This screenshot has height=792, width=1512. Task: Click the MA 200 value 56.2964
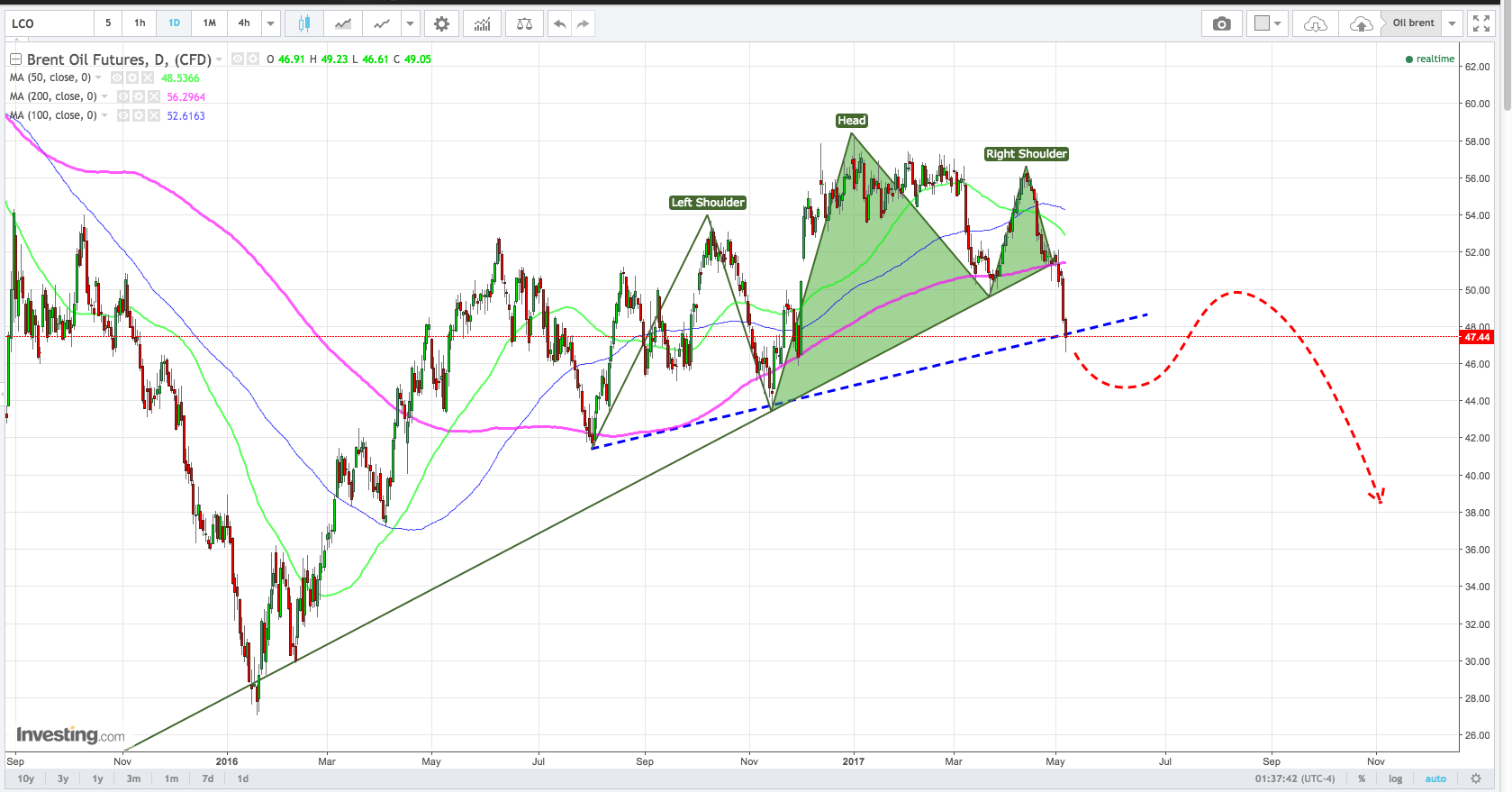point(186,97)
